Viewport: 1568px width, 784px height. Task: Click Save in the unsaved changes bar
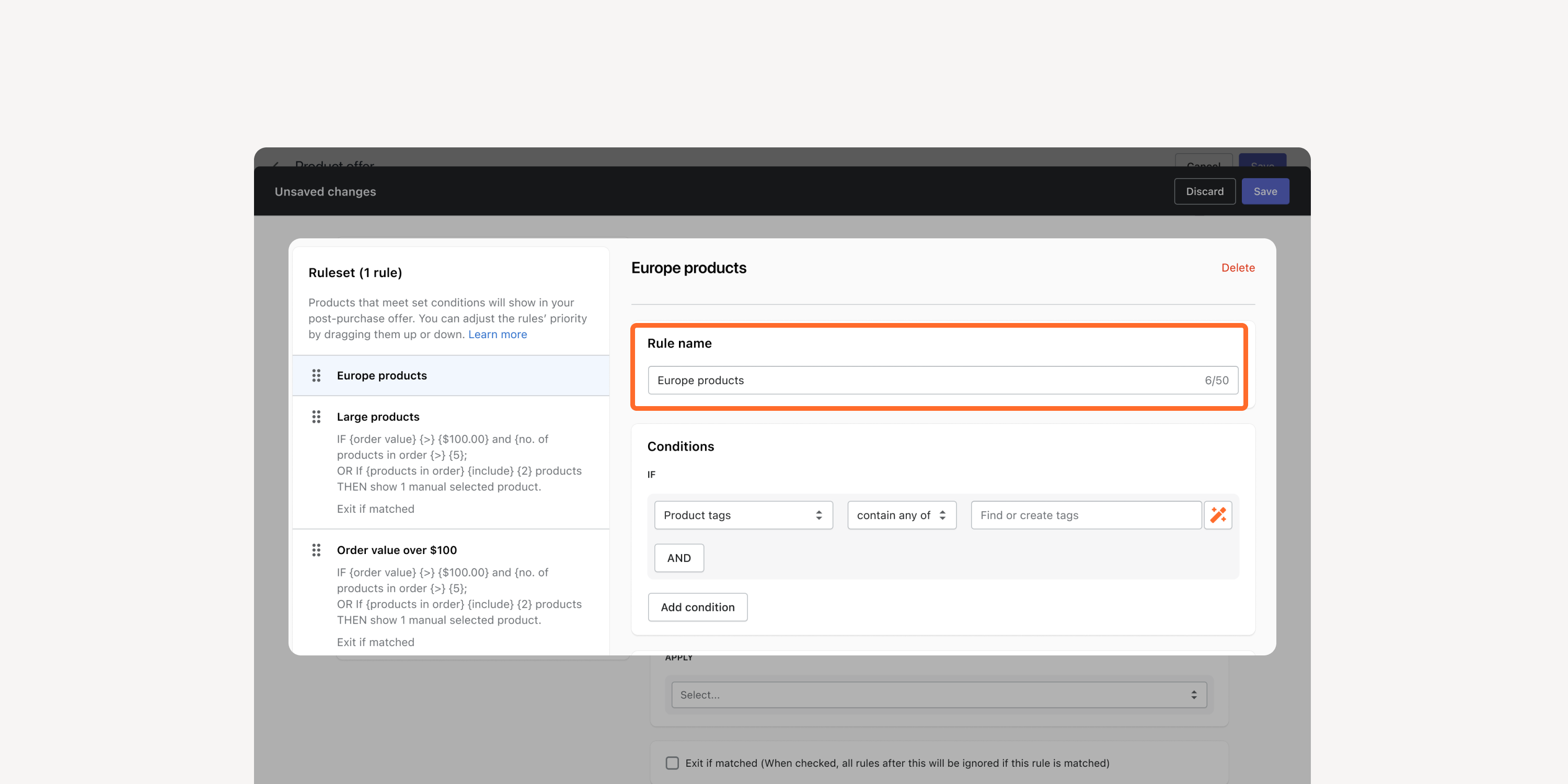[x=1265, y=191]
